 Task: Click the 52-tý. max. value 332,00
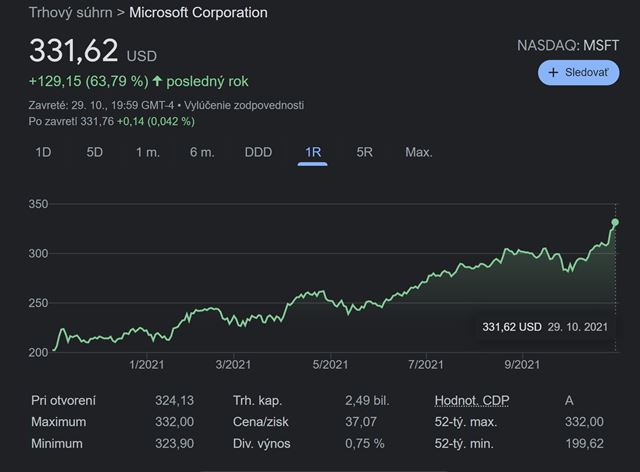pos(584,422)
